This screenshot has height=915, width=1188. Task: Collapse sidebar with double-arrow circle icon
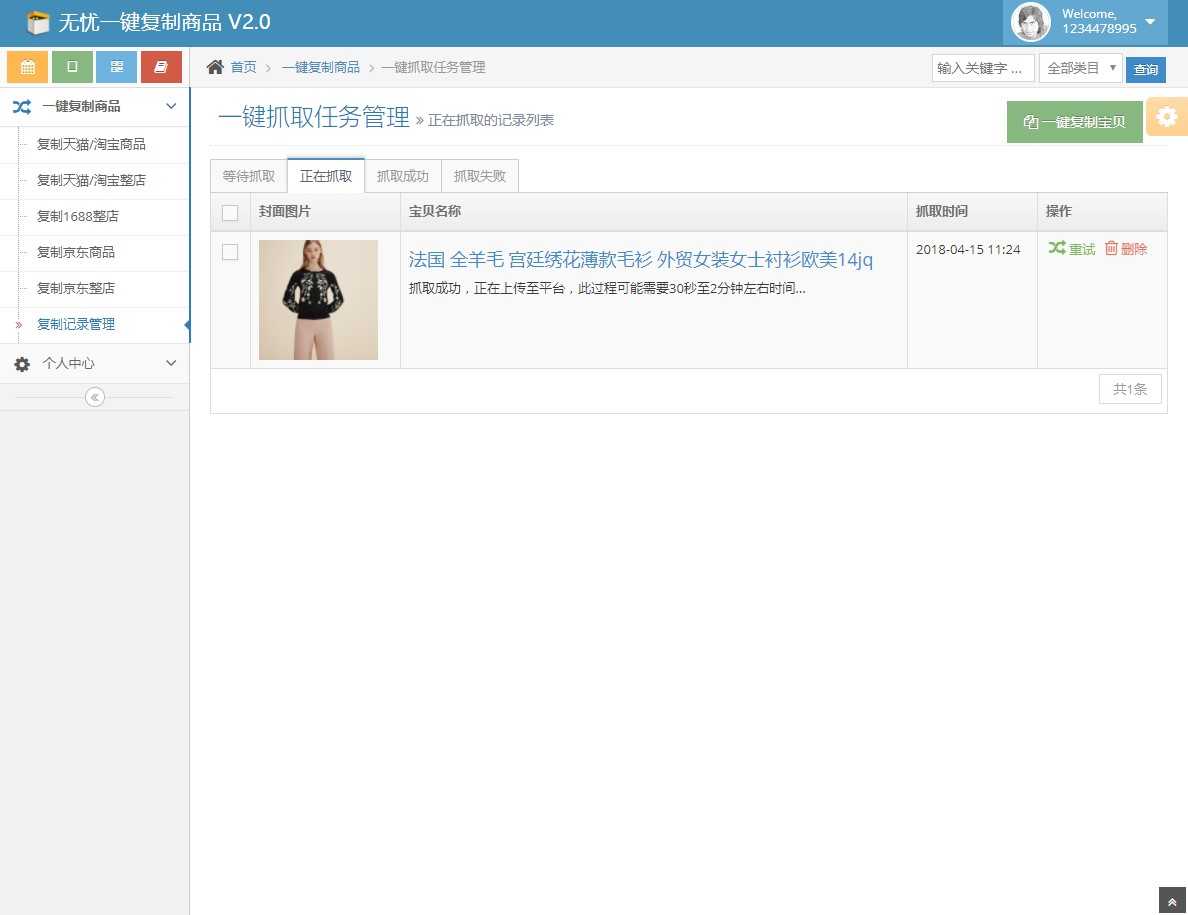click(x=95, y=397)
